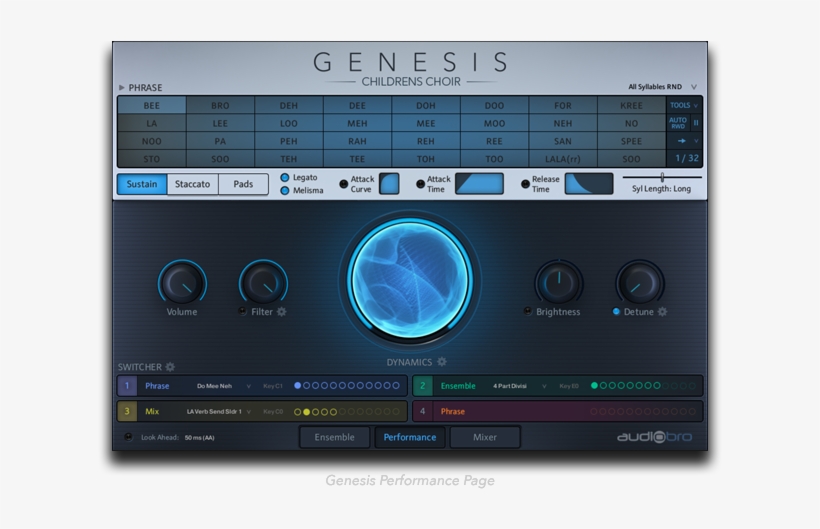Open the Switcher settings gear
Viewport: 820px width, 529px height.
tap(170, 367)
